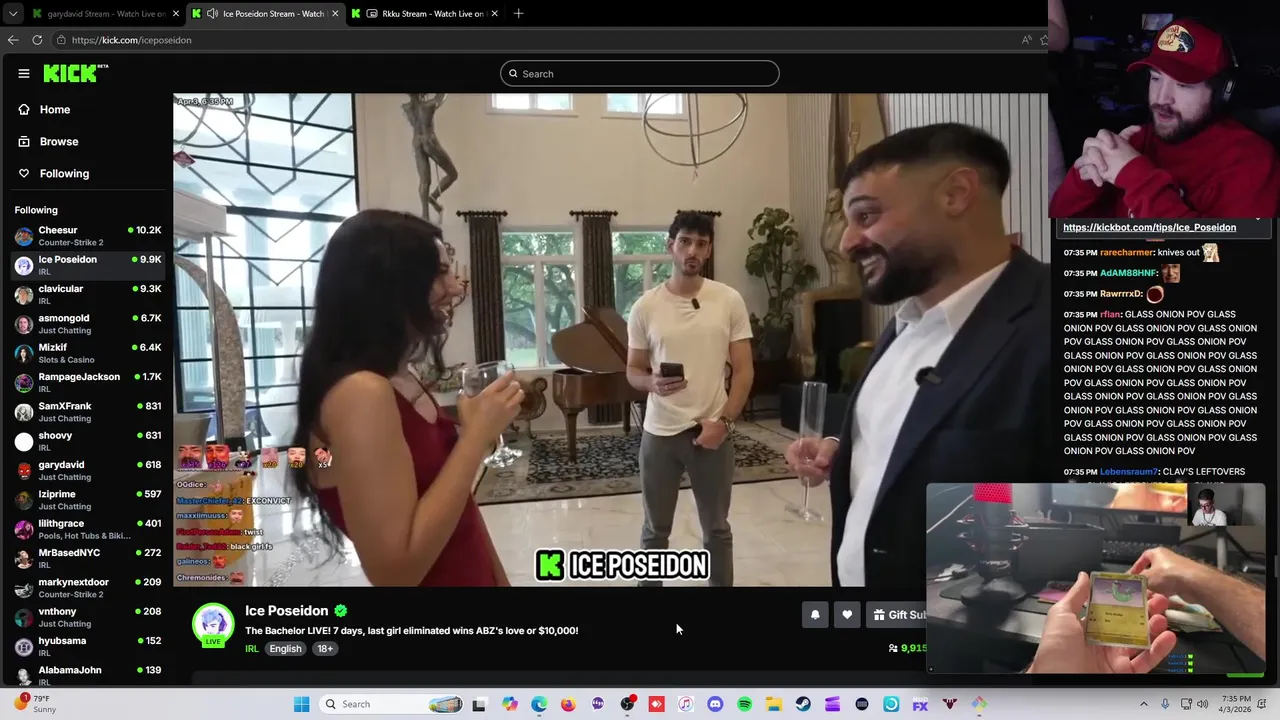Open garydavid channel in following list
Image resolution: width=1280 pixels, height=720 pixels.
pos(88,470)
